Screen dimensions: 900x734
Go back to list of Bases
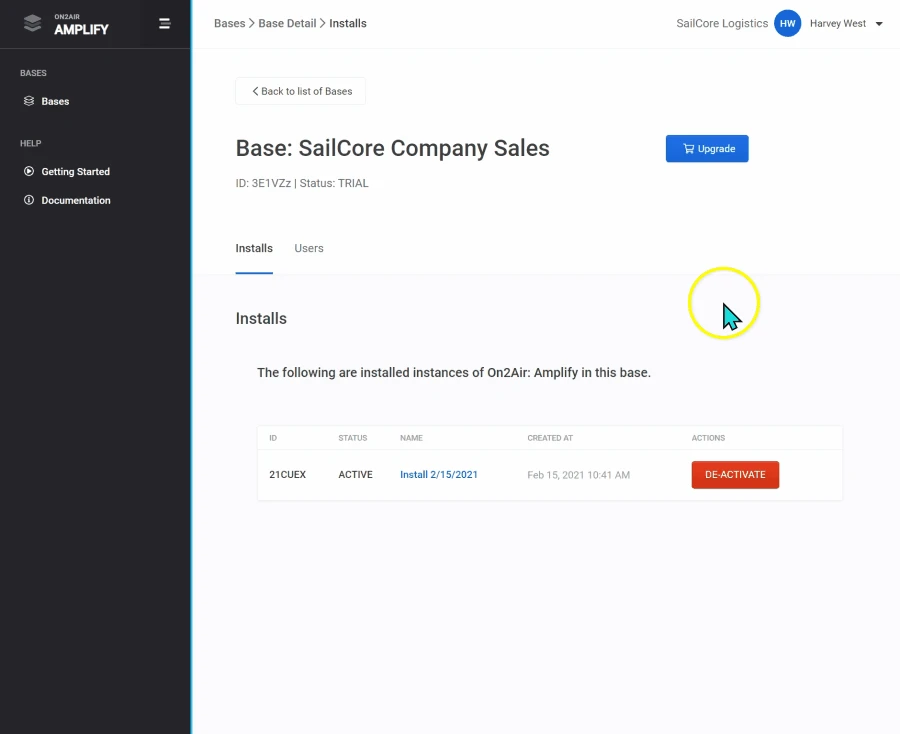301,91
